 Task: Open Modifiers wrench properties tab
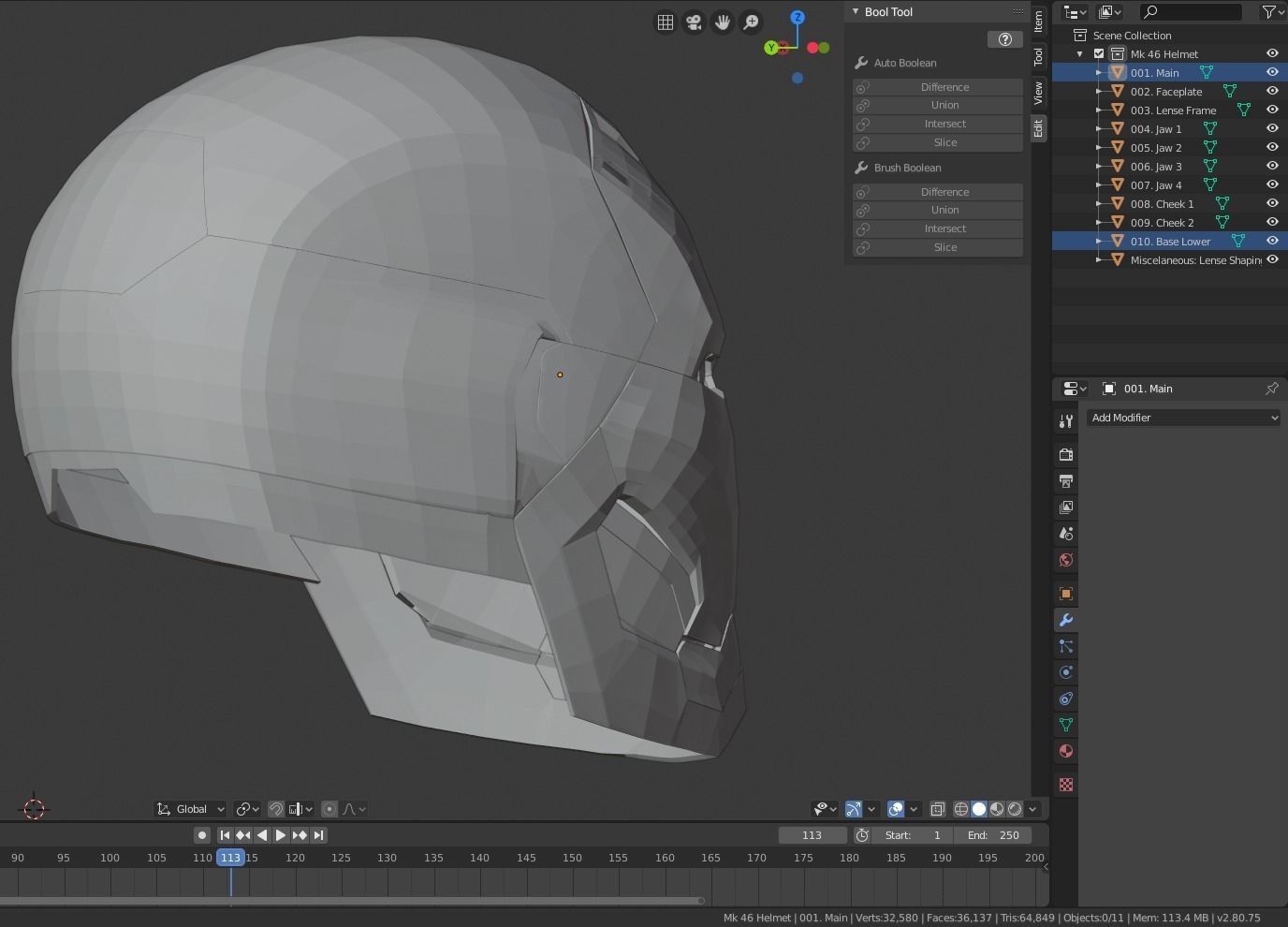(1066, 620)
